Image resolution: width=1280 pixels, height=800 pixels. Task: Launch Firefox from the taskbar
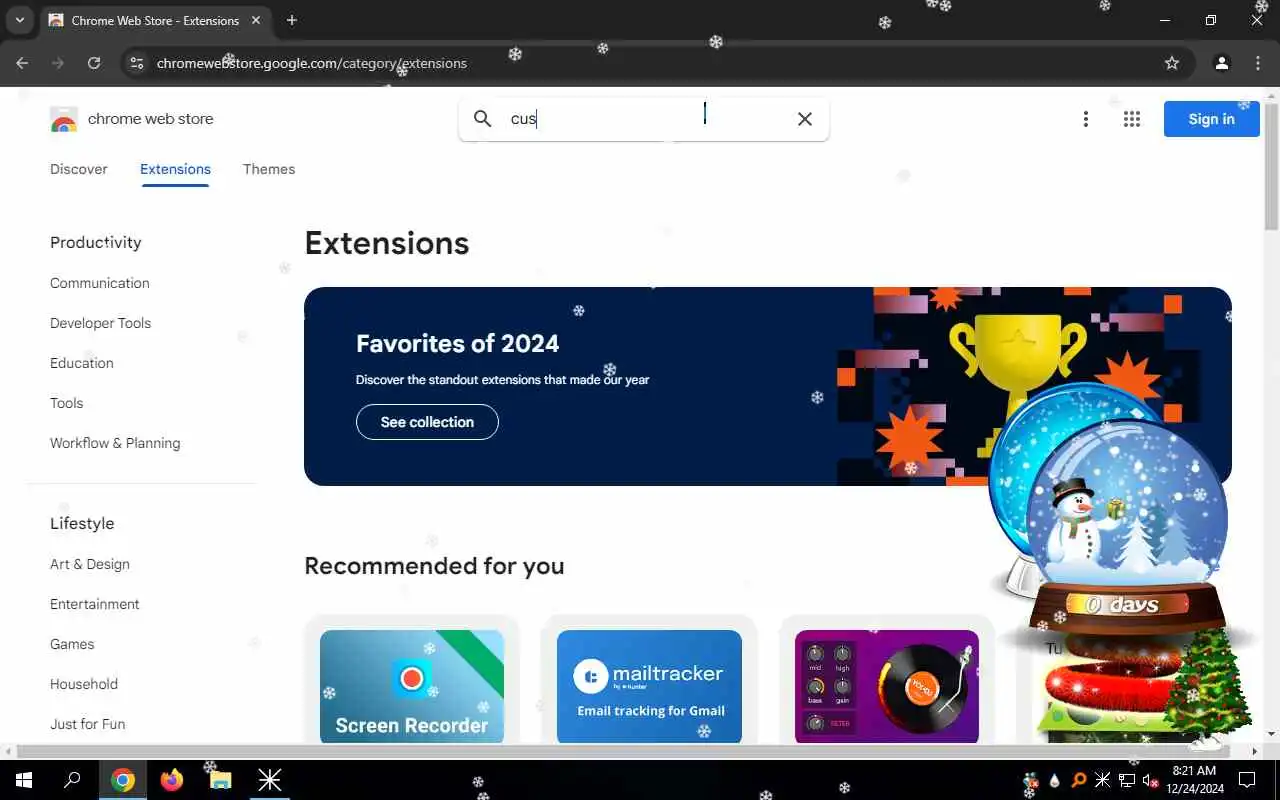[172, 780]
